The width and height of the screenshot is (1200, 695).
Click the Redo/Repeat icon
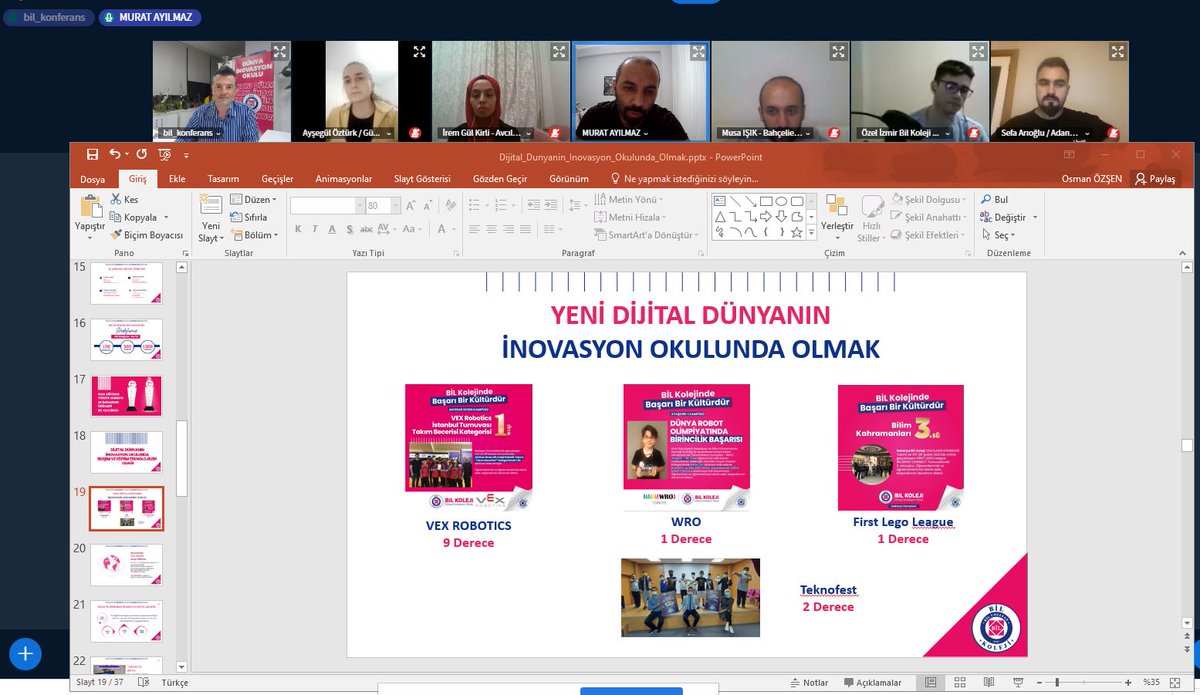pos(141,154)
